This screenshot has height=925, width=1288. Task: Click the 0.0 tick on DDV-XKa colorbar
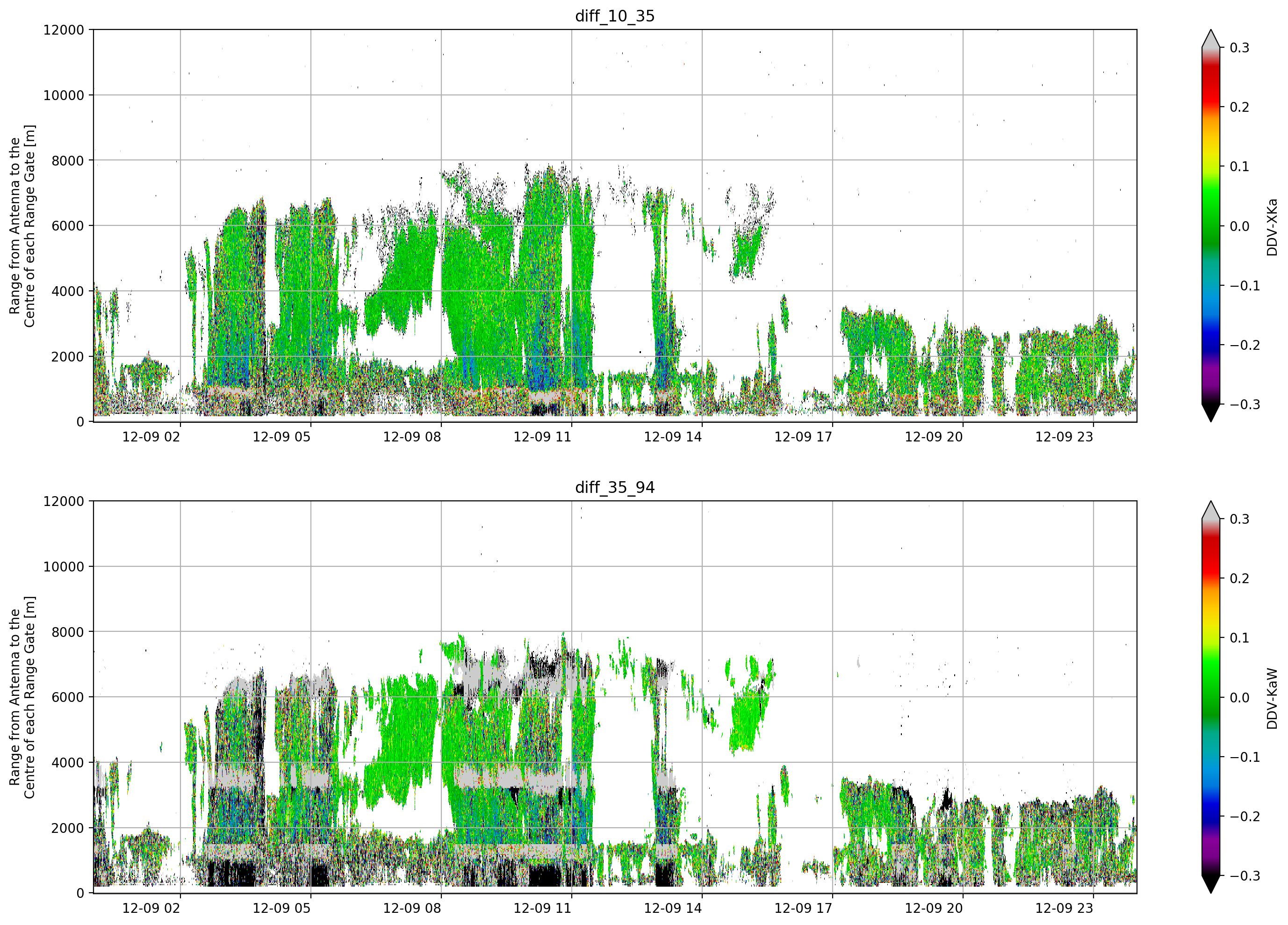click(x=1239, y=226)
